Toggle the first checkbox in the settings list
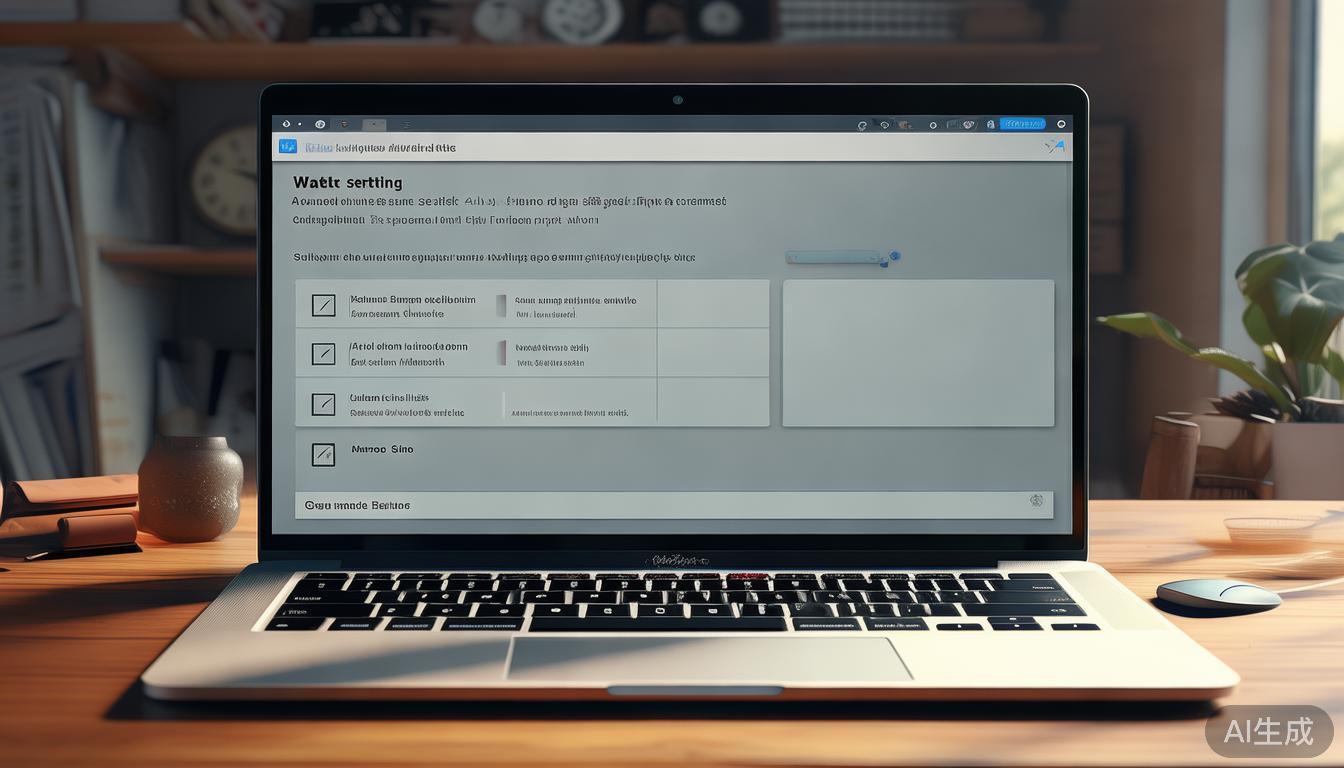The image size is (1344, 768). (323, 305)
